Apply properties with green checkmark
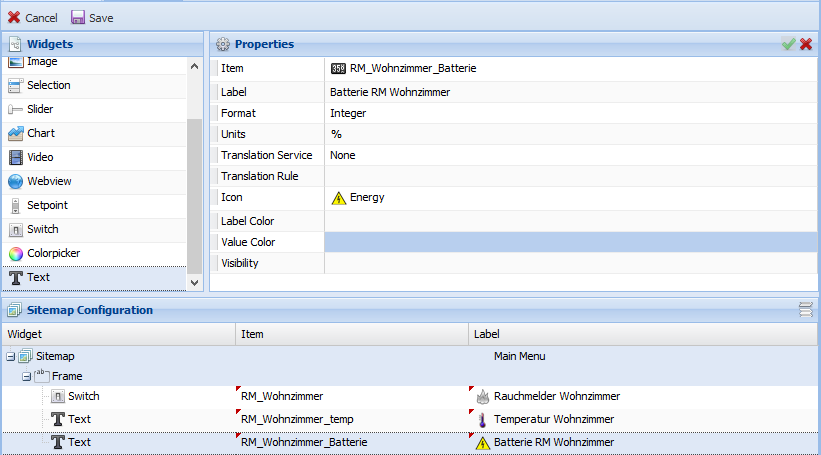Screen dimensions: 821x455 (788, 44)
